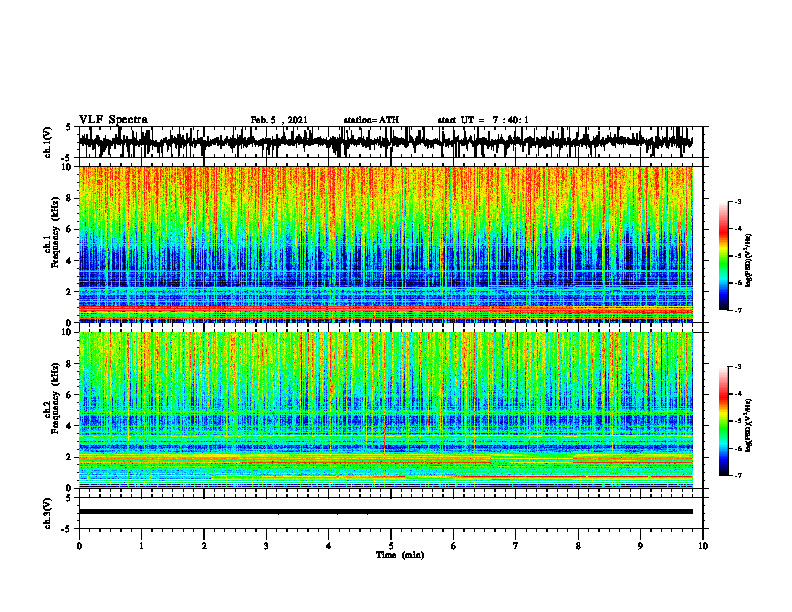
Task: Click the "station=ATH" label
Action: click(371, 120)
